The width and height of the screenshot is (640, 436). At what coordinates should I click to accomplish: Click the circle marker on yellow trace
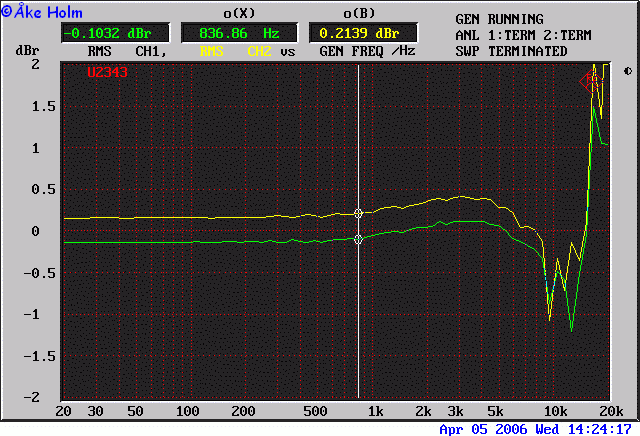click(x=358, y=213)
